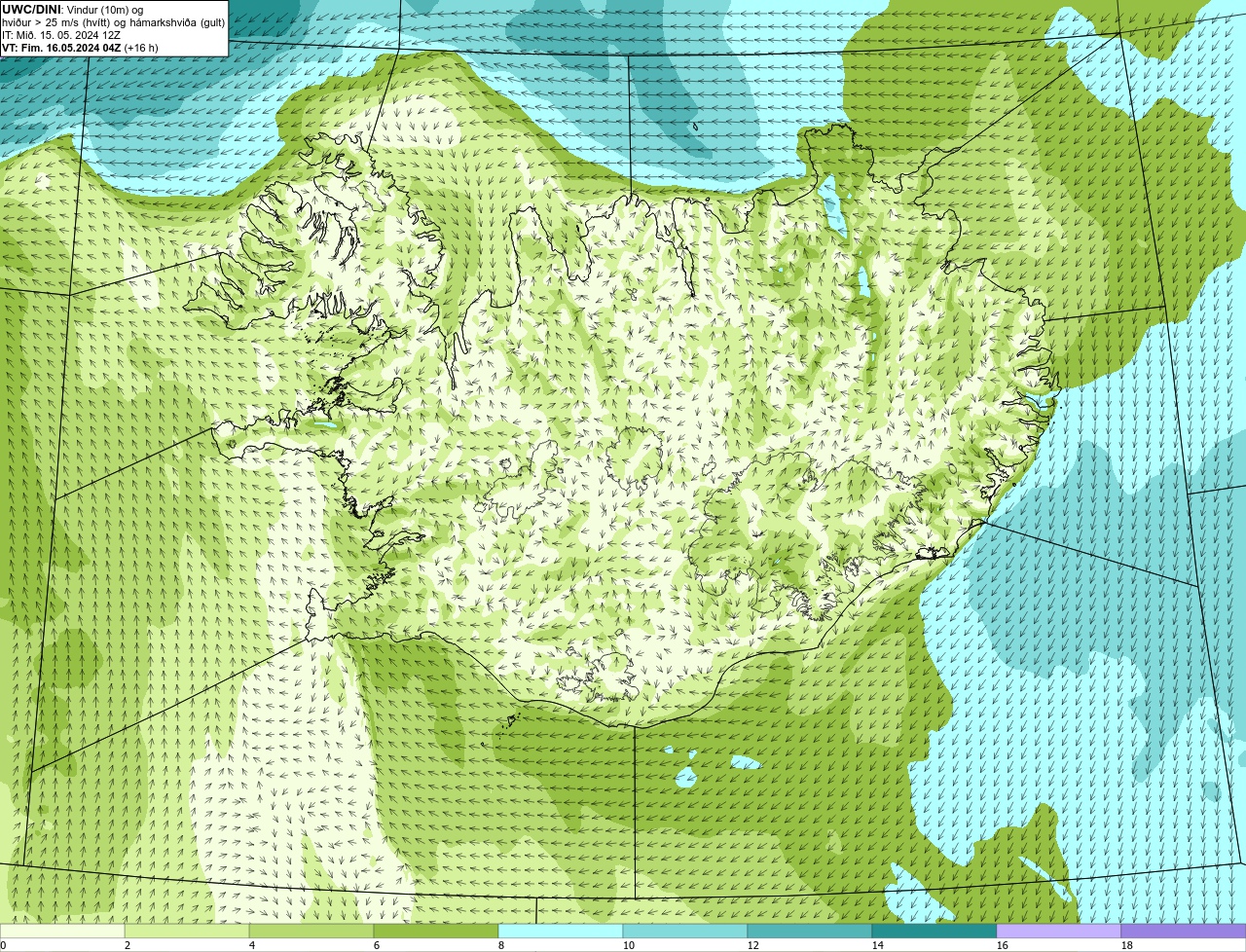Click the legend scale label 2
The width and height of the screenshot is (1246, 952).
[128, 945]
